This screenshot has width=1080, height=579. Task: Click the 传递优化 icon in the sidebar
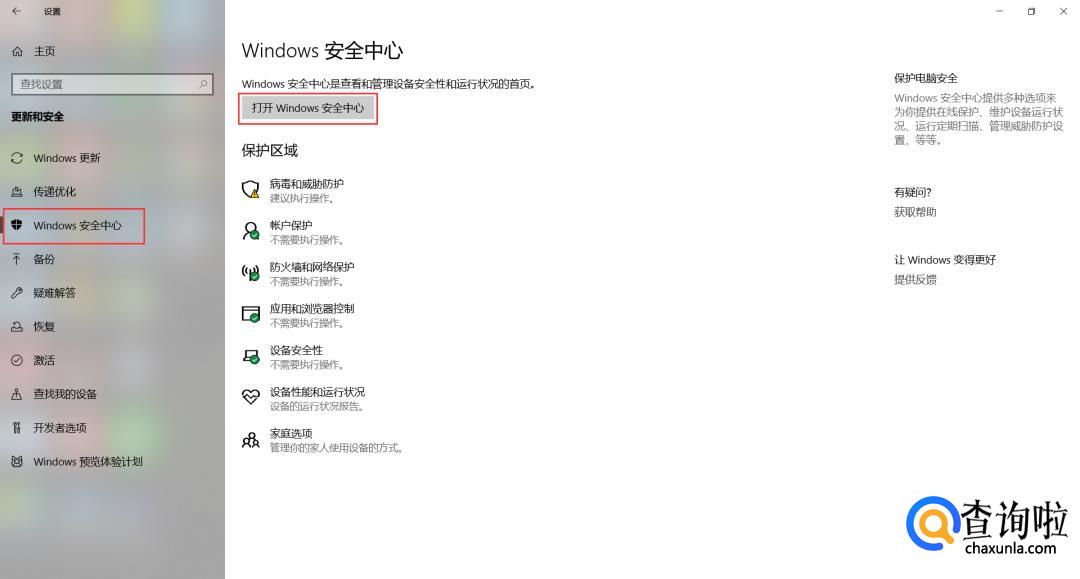17,192
